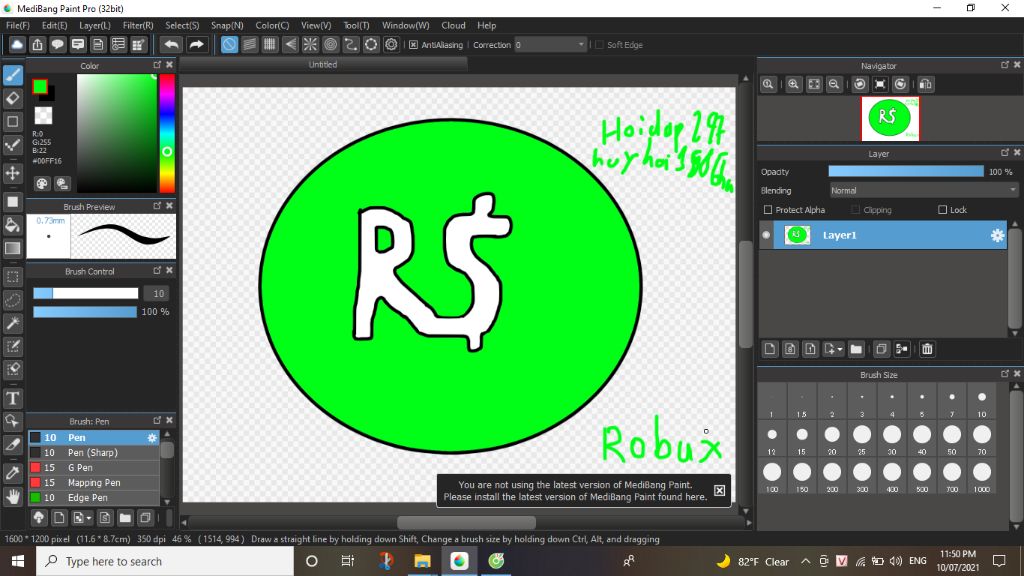The height and width of the screenshot is (576, 1024).
Task: Choose the Text tool
Action: coord(12,398)
